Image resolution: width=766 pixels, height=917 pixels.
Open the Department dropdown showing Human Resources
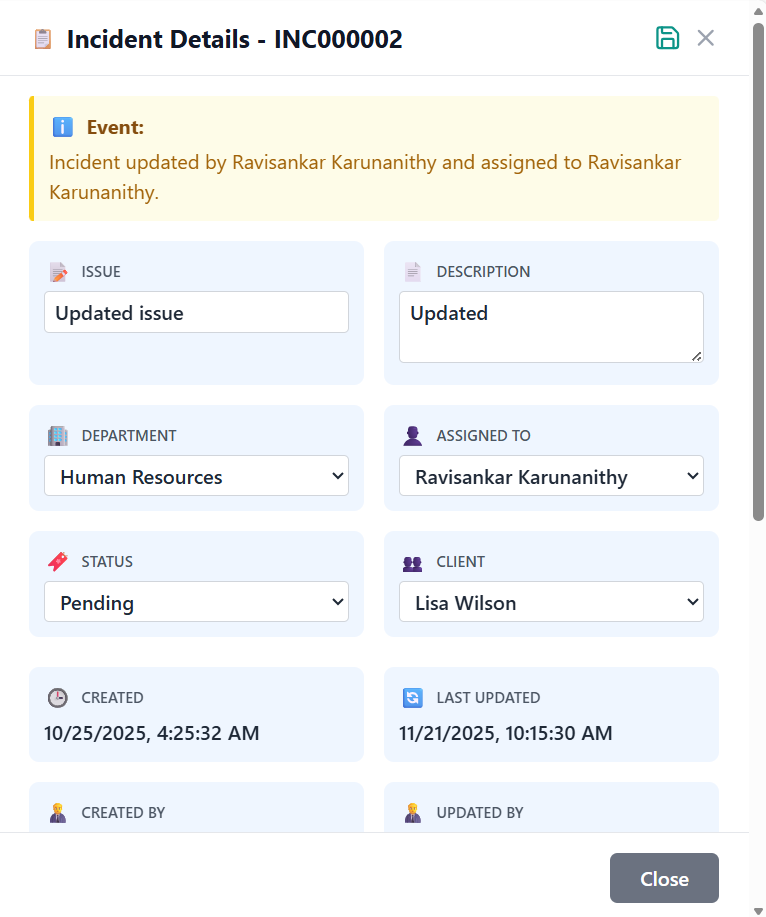coord(196,477)
